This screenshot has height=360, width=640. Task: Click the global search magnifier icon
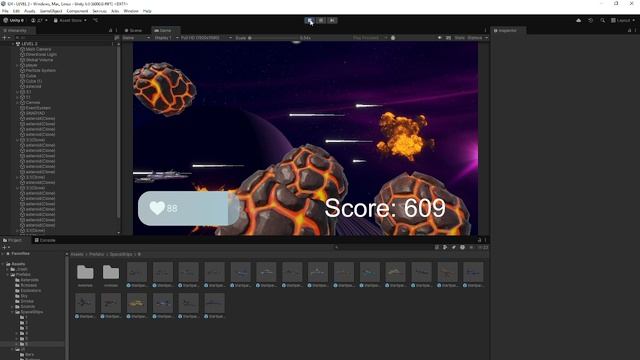tap(602, 20)
